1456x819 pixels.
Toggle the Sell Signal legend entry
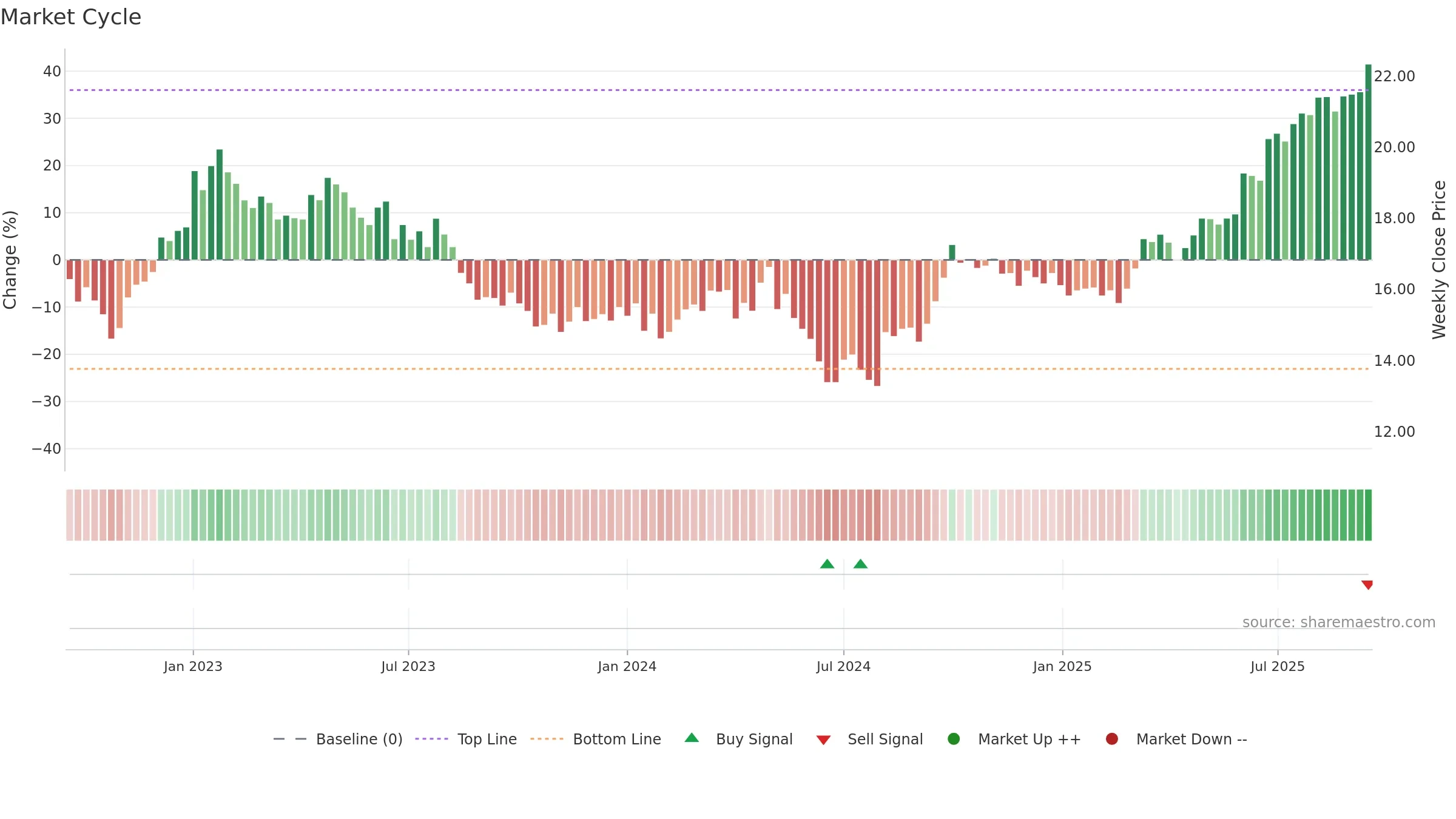click(x=869, y=739)
